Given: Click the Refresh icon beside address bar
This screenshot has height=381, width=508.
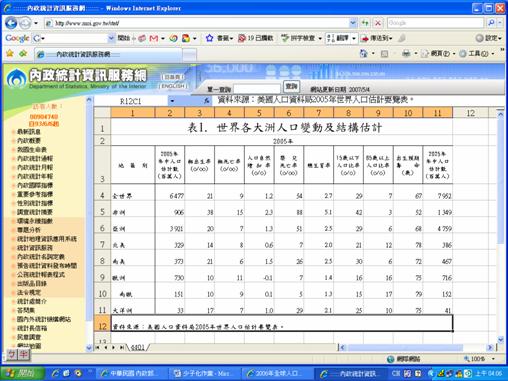Looking at the screenshot, I should click(365, 23).
